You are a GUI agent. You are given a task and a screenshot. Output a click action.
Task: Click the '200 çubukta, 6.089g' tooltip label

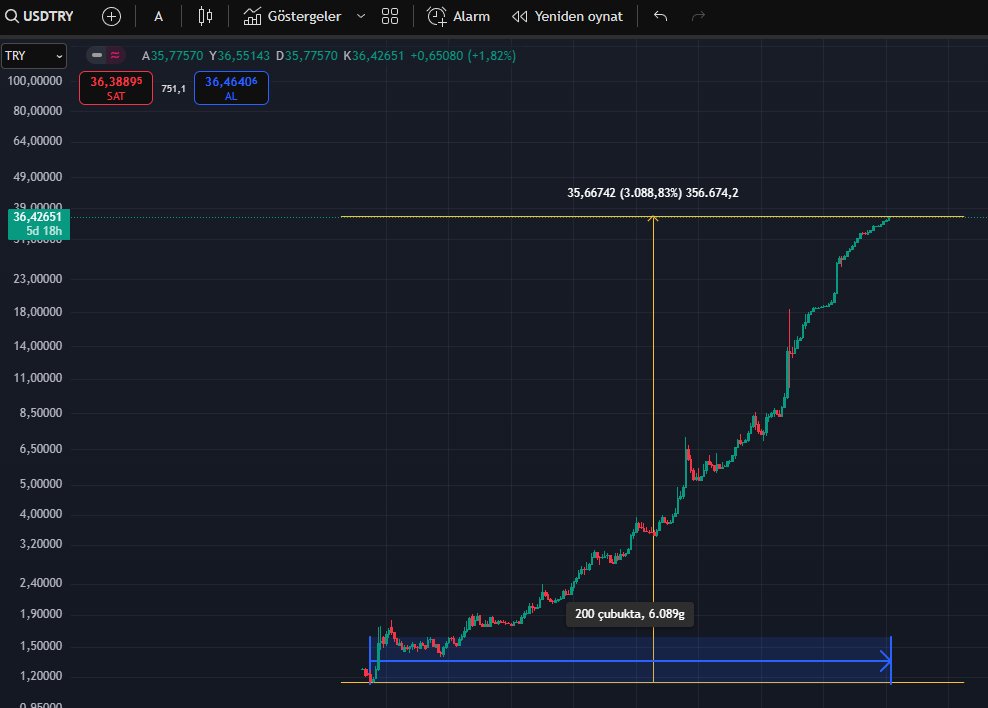pos(630,614)
